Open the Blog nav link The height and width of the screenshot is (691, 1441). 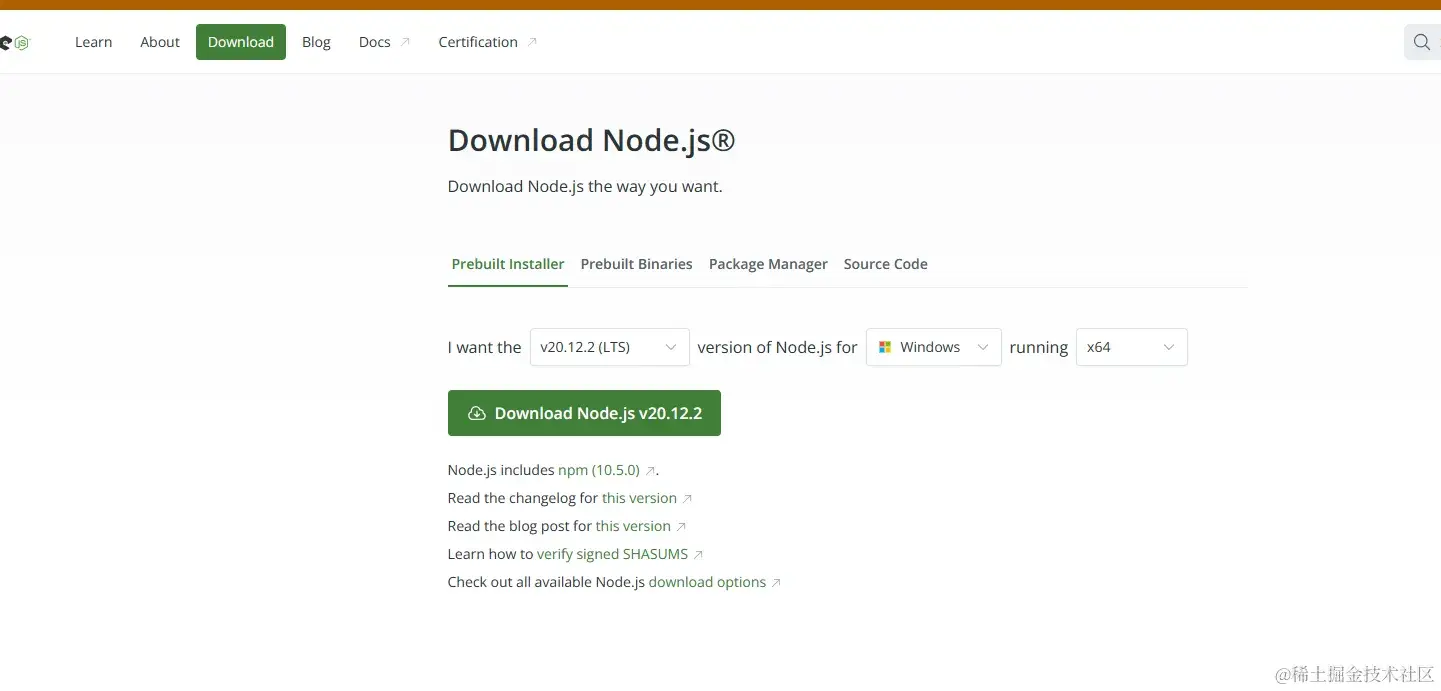(x=316, y=42)
